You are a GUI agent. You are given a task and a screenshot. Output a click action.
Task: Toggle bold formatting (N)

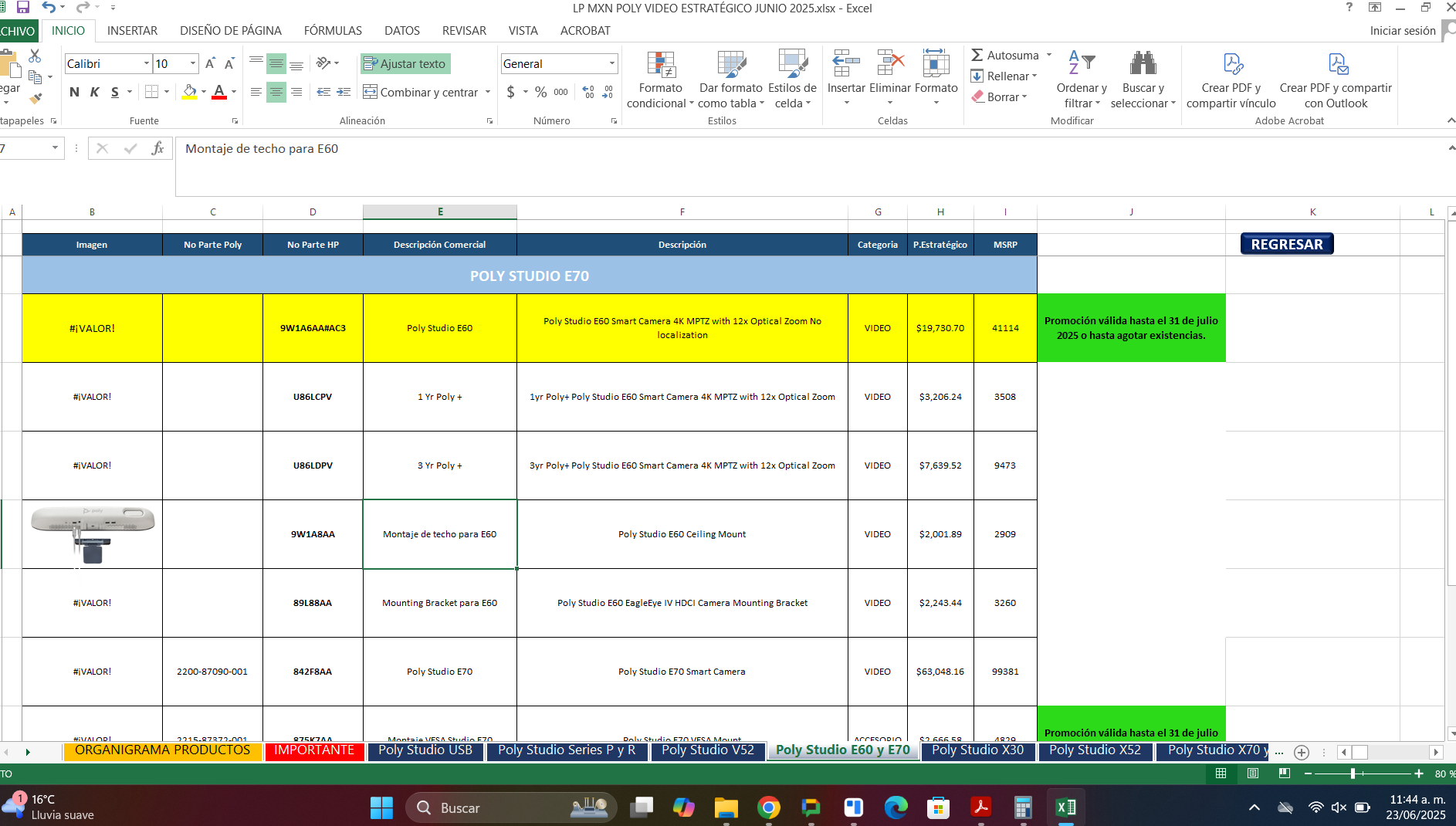(x=74, y=92)
